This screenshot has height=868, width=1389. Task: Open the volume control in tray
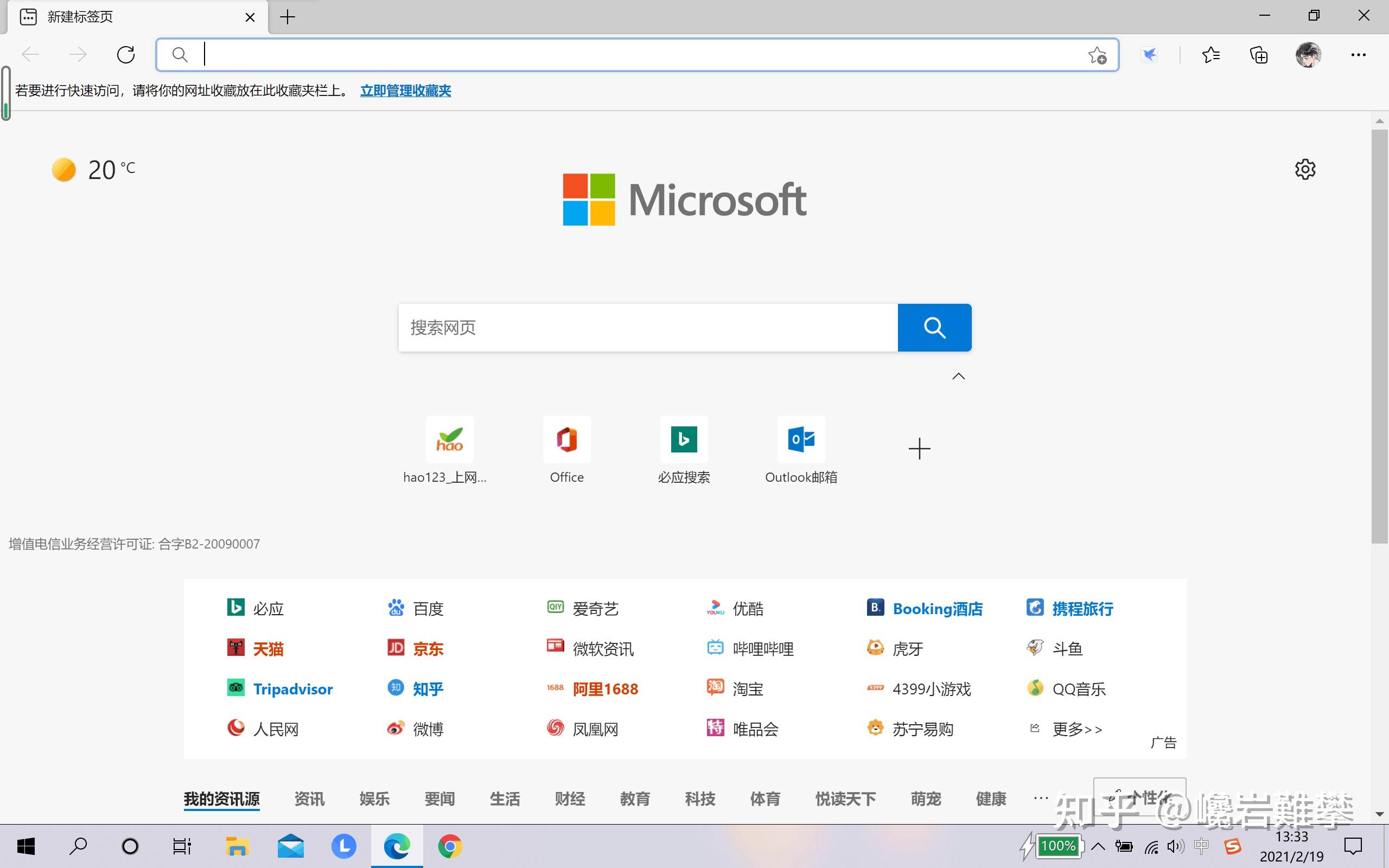point(1175,846)
